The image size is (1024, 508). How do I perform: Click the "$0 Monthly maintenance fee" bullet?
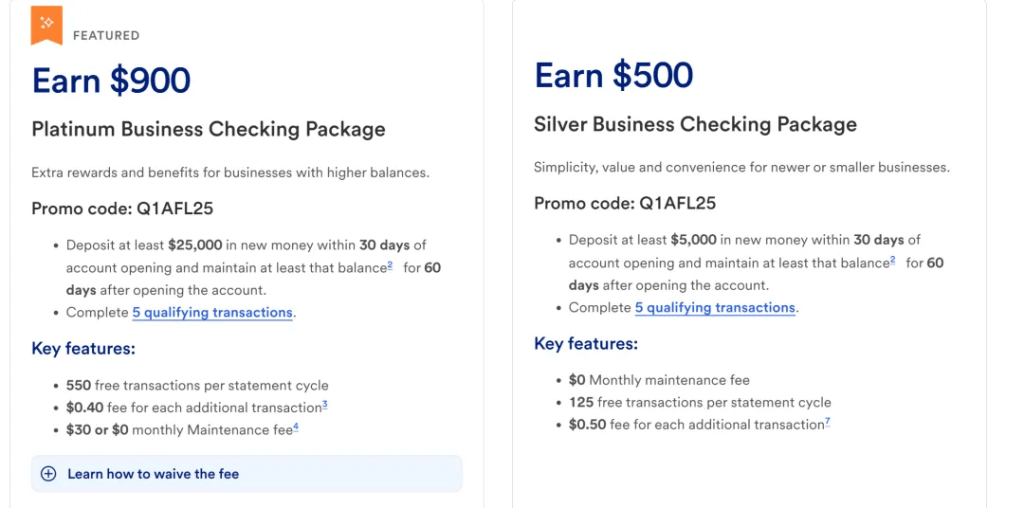click(x=659, y=380)
